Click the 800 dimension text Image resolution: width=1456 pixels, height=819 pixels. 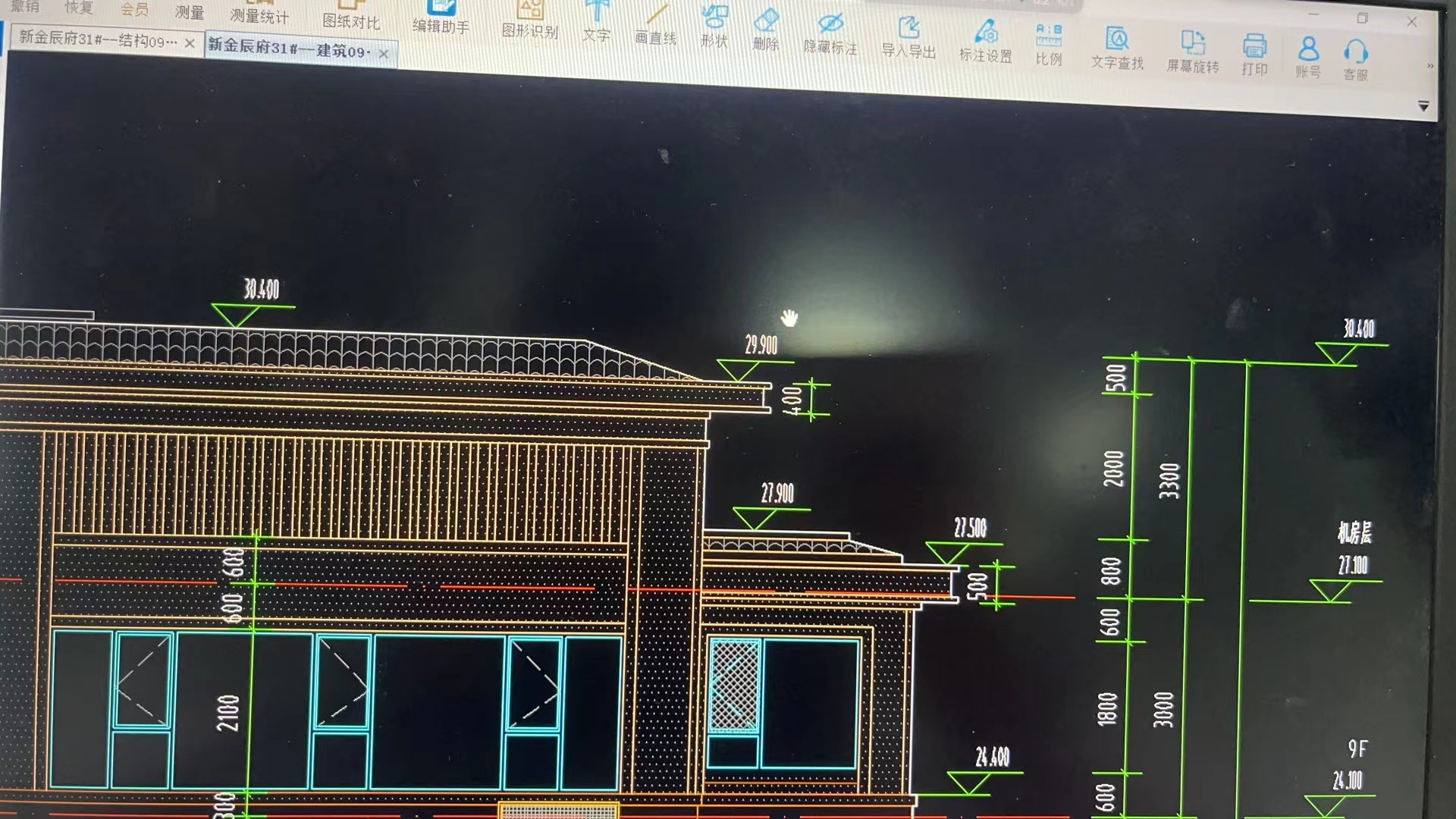pyautogui.click(x=1110, y=572)
